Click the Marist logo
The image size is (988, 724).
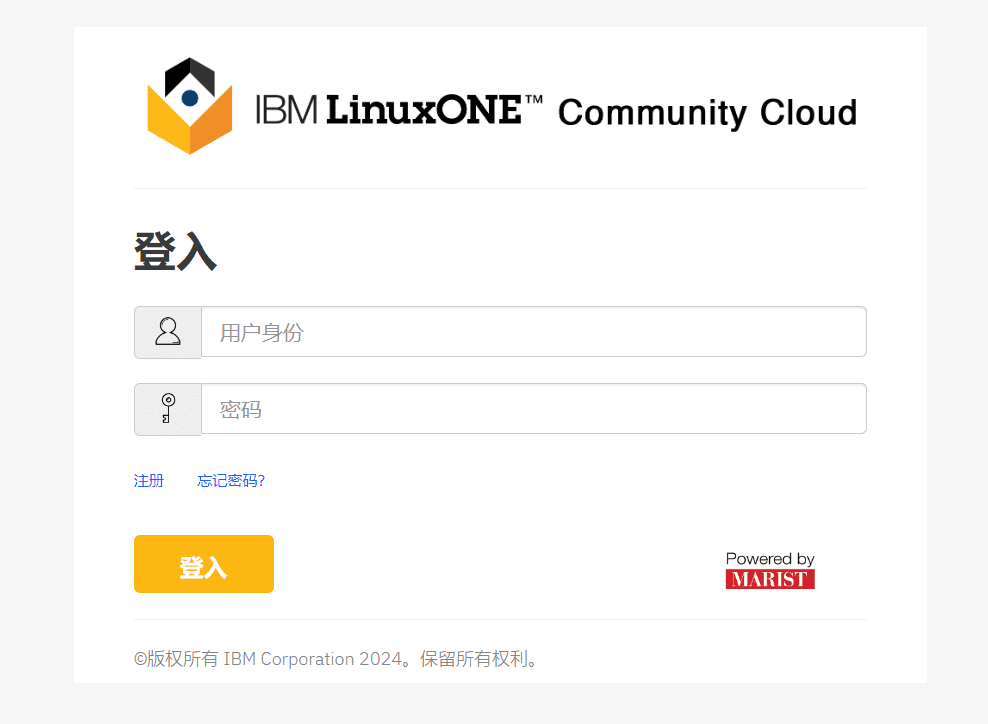(x=770, y=579)
